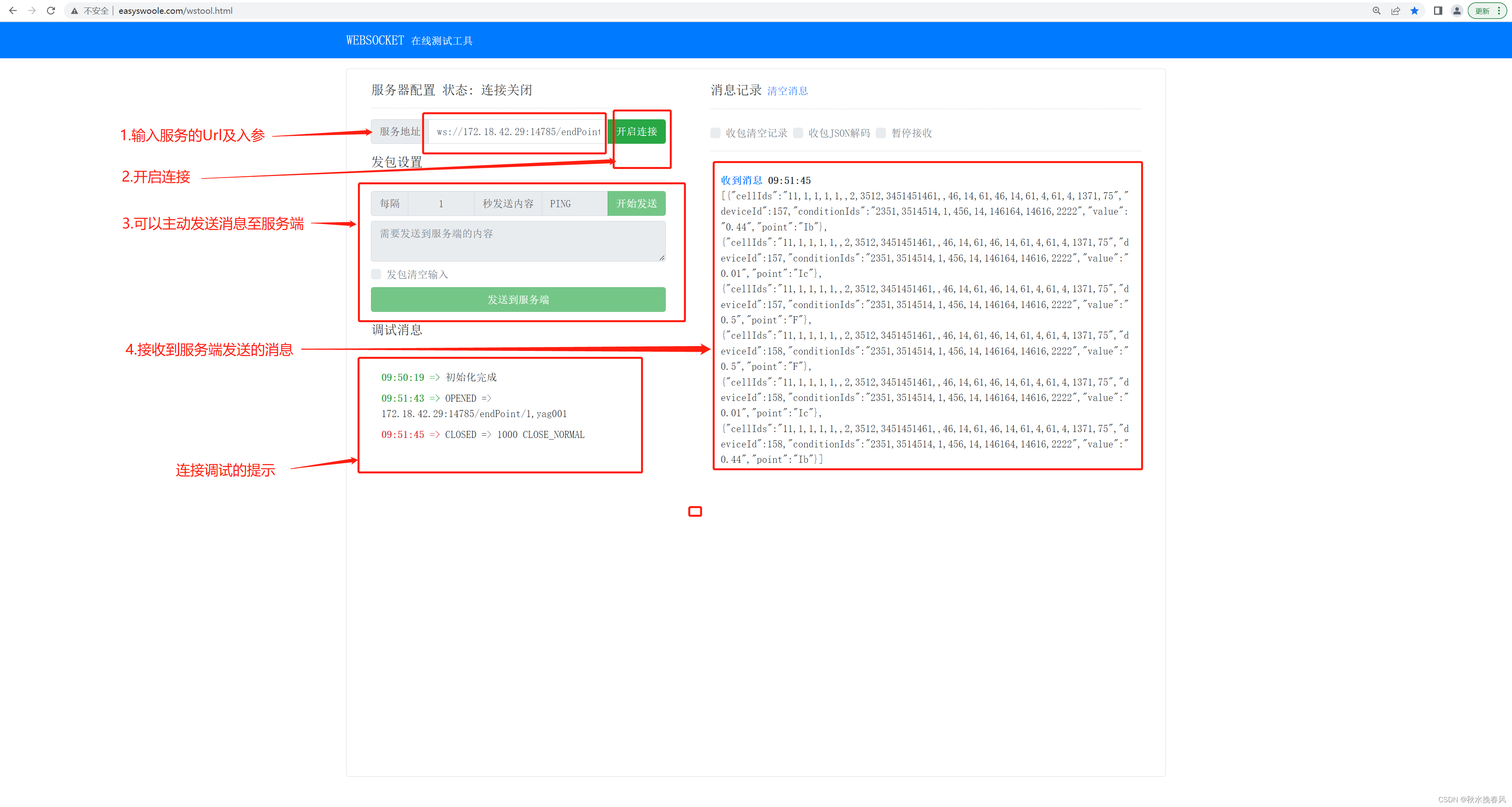Image resolution: width=1512 pixels, height=807 pixels.
Task: Click the browser back arrow
Action: click(13, 11)
